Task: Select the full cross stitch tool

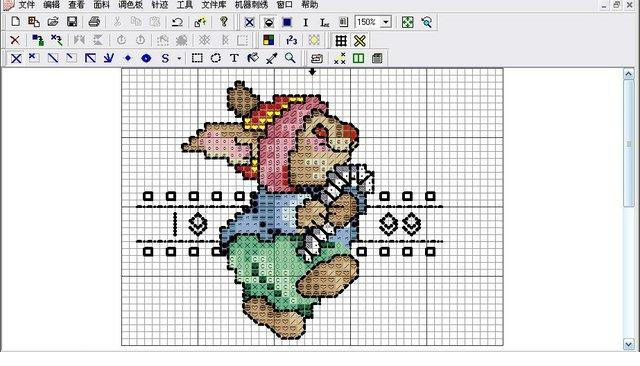Action: [x=16, y=58]
